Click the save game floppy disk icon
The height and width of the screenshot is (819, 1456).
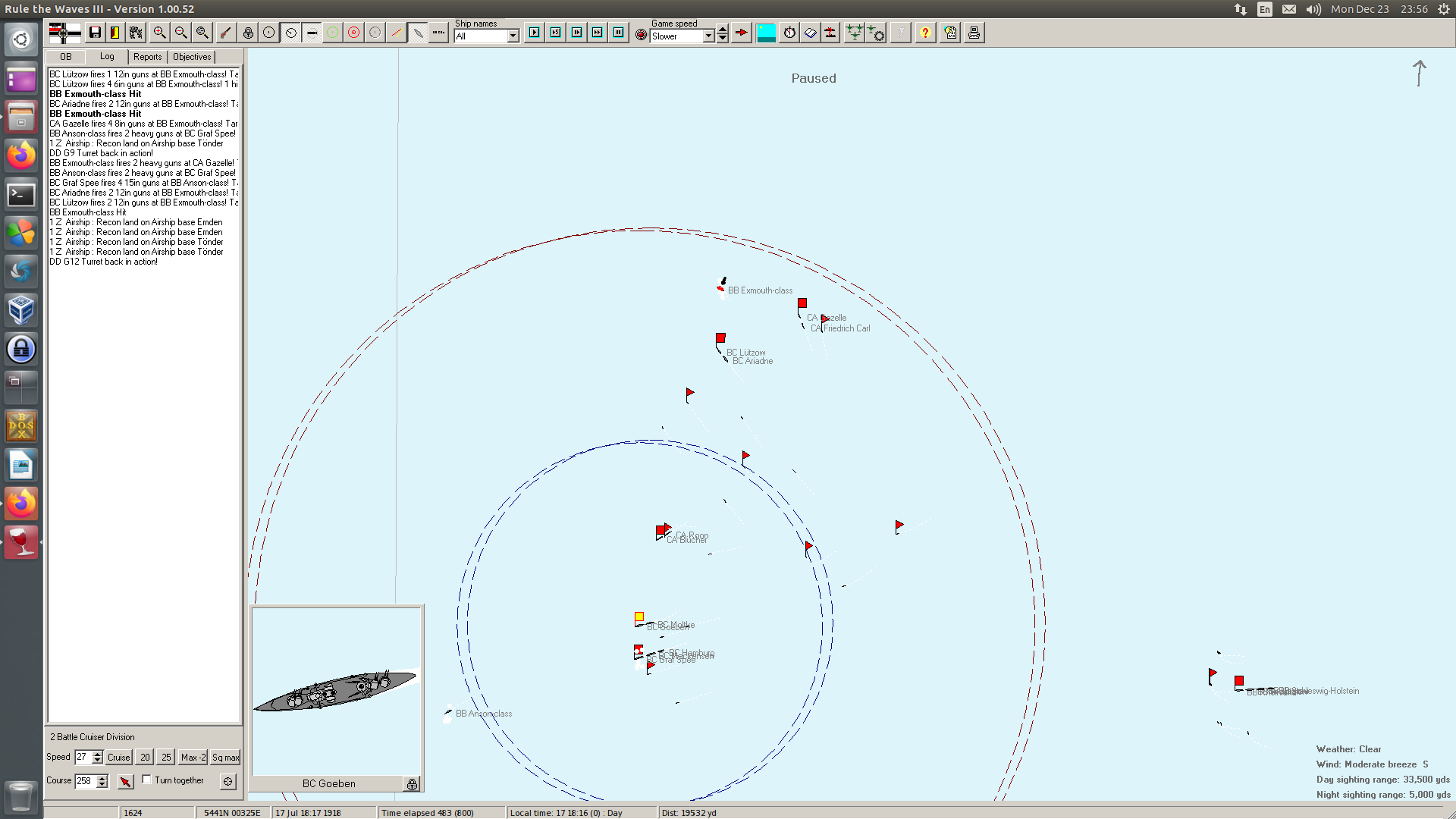point(95,33)
